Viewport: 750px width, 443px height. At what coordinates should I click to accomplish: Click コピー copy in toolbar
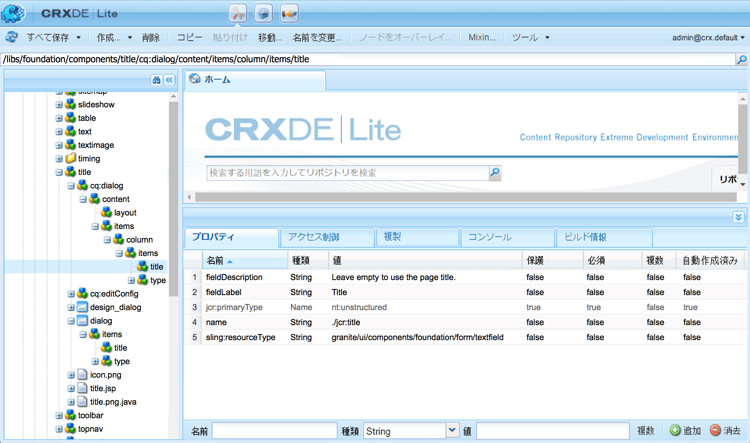[189, 37]
